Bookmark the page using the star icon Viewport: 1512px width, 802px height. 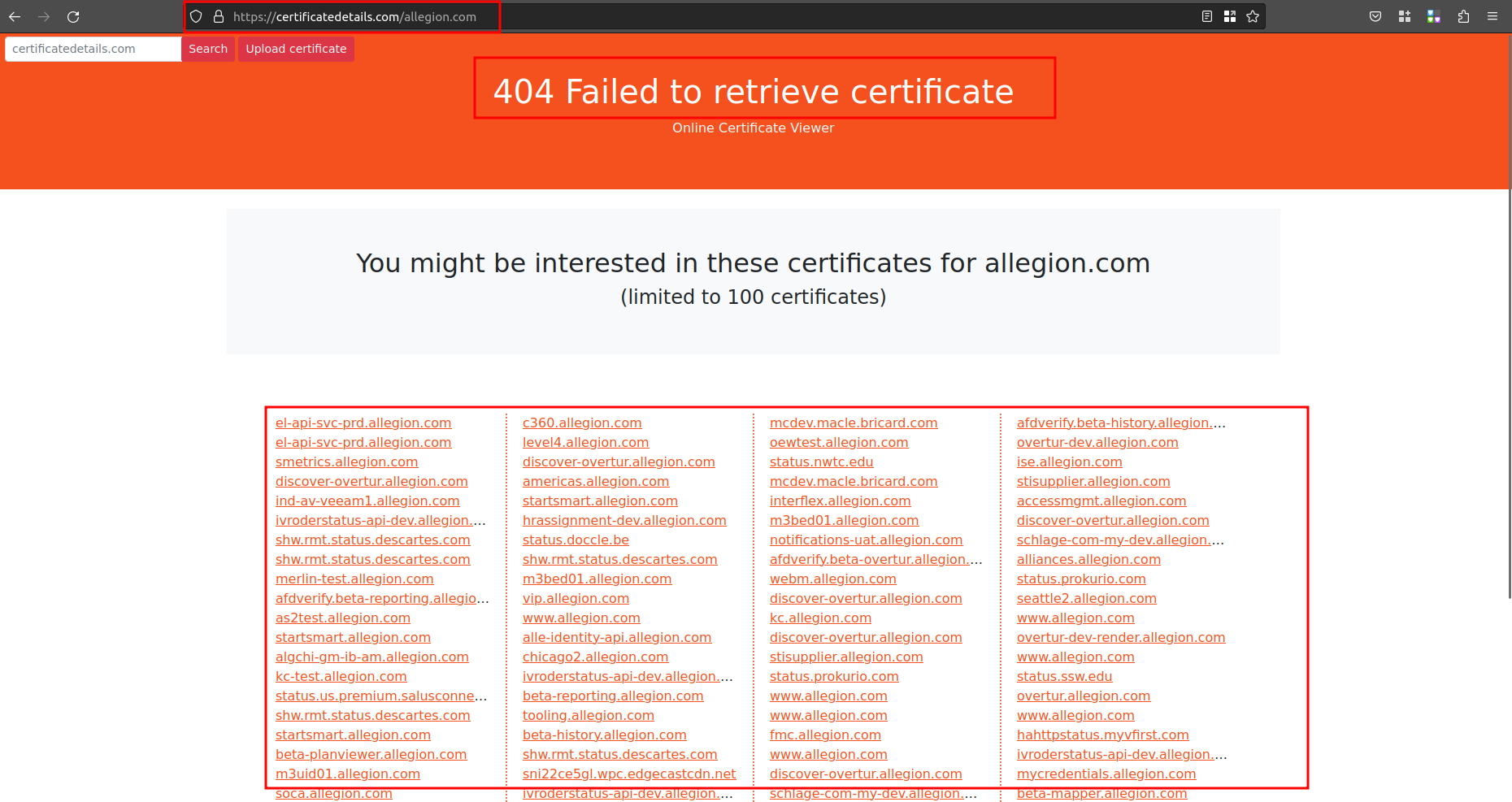pyautogui.click(x=1253, y=15)
